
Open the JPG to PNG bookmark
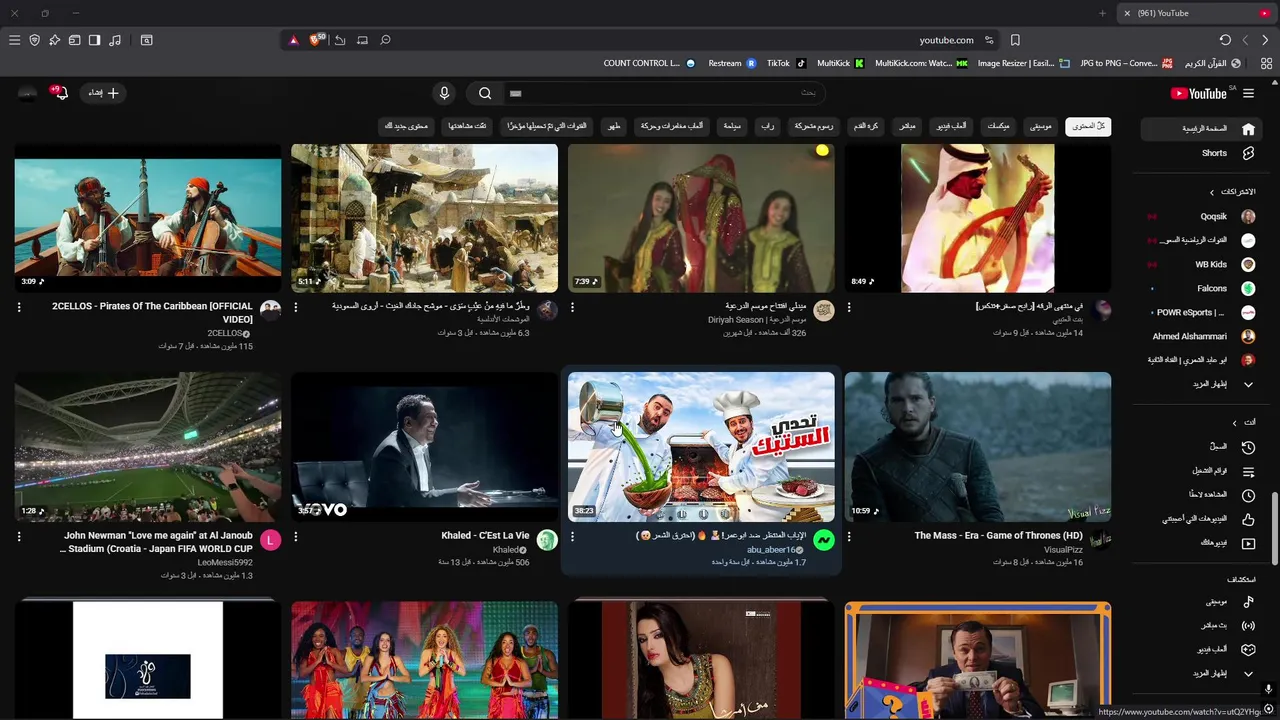1126,63
